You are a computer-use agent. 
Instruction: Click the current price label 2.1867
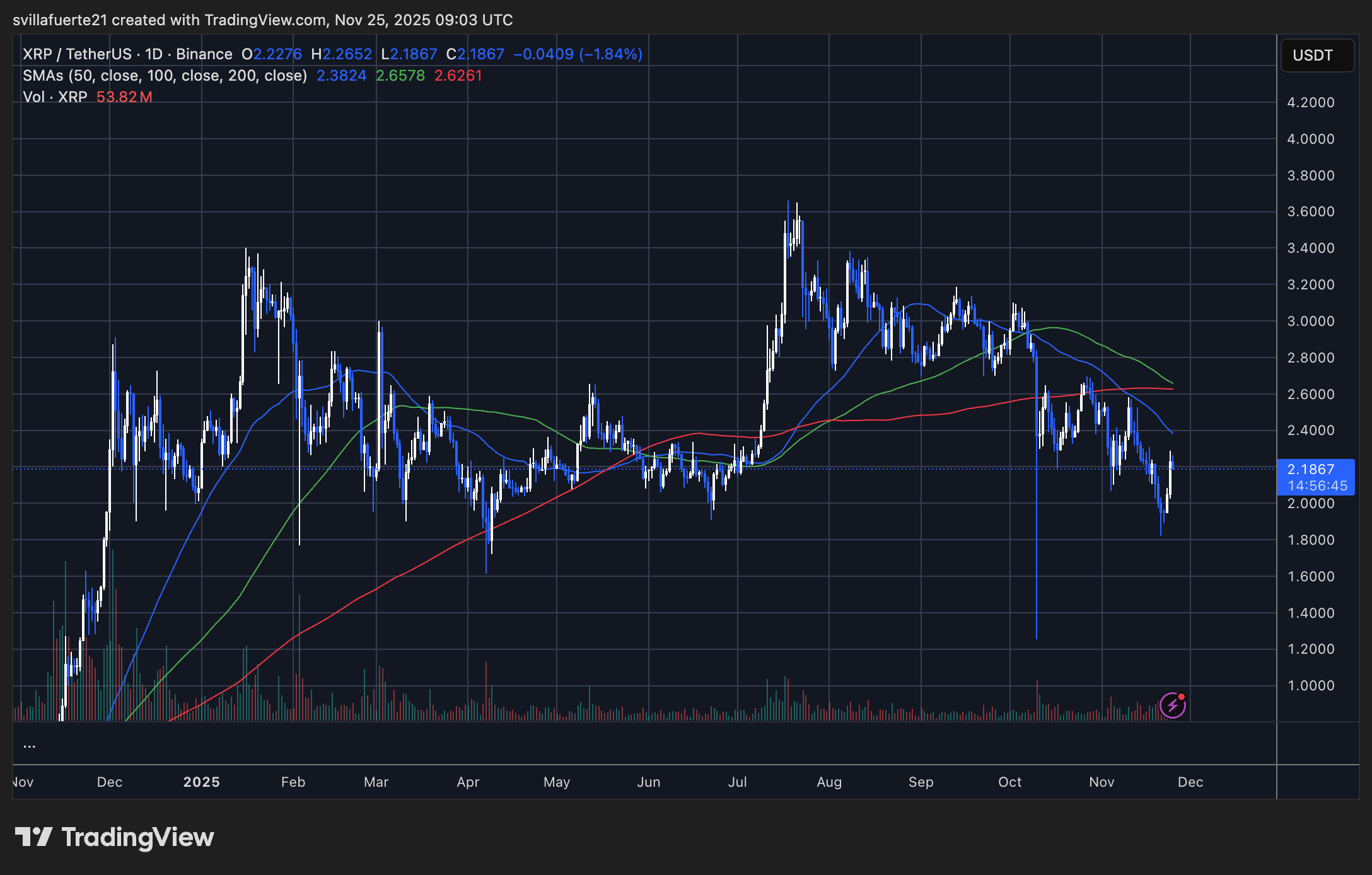[x=1311, y=469]
